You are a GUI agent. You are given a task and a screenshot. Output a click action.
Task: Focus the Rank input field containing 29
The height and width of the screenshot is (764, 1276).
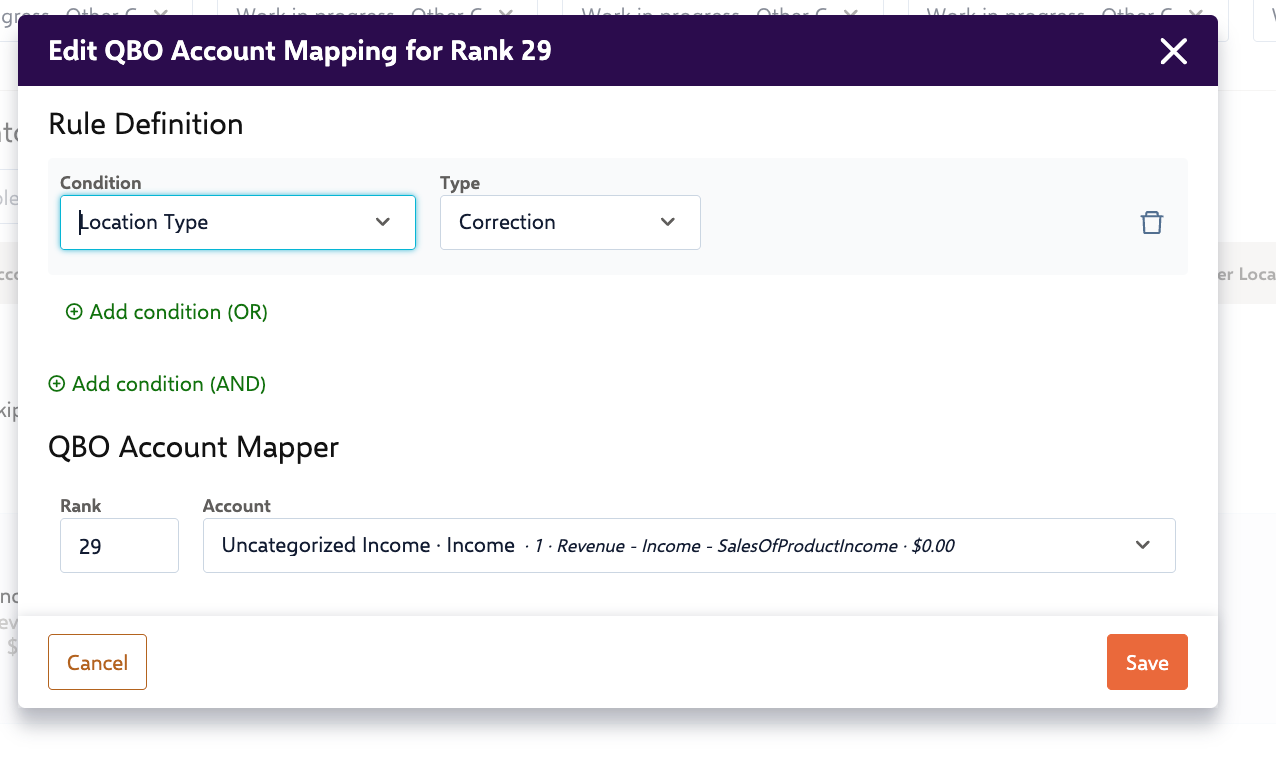point(119,546)
